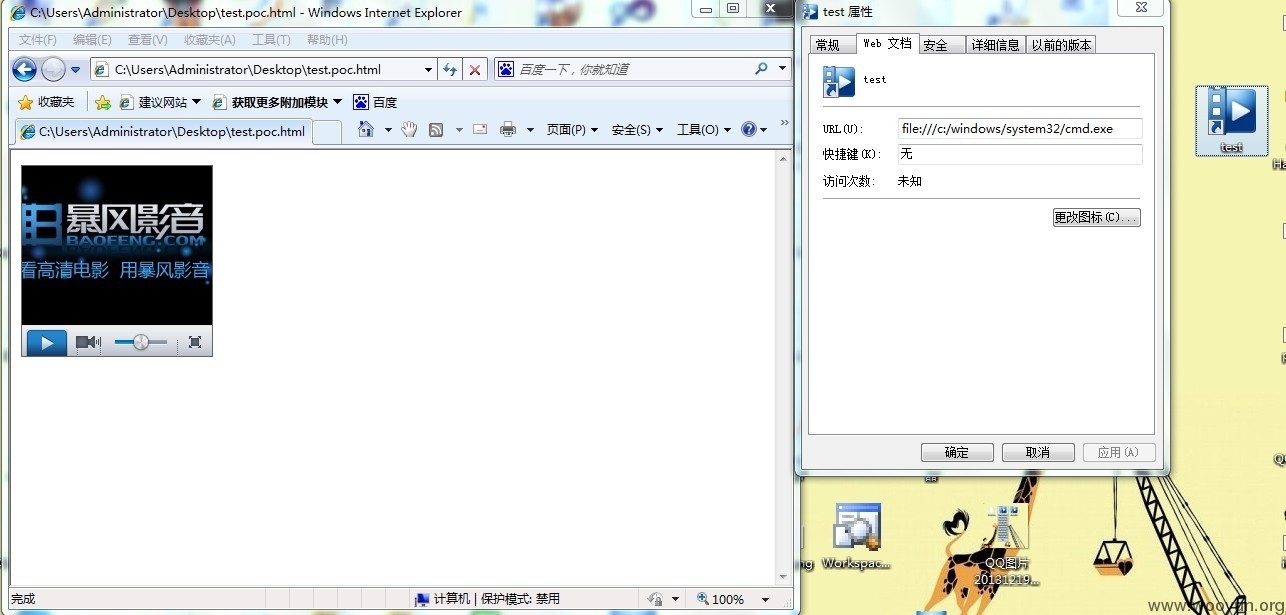Click the blank New Tab button
Screen dimensions: 1286x615
tap(327, 132)
